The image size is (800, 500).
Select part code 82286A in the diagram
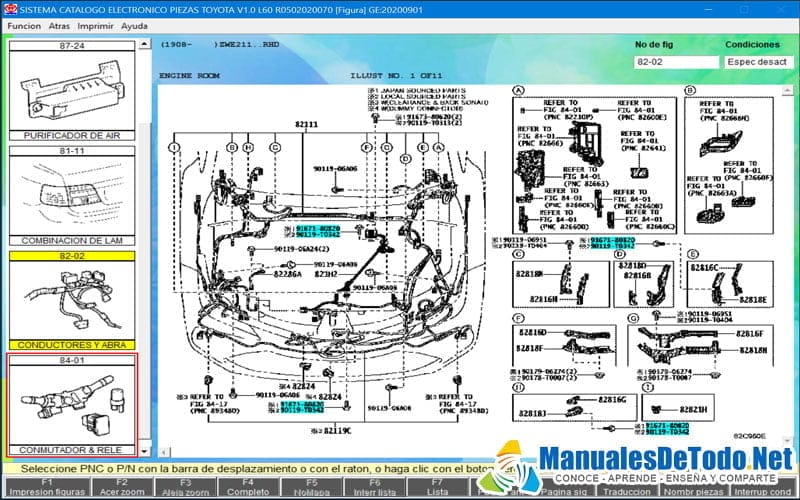[x=288, y=274]
